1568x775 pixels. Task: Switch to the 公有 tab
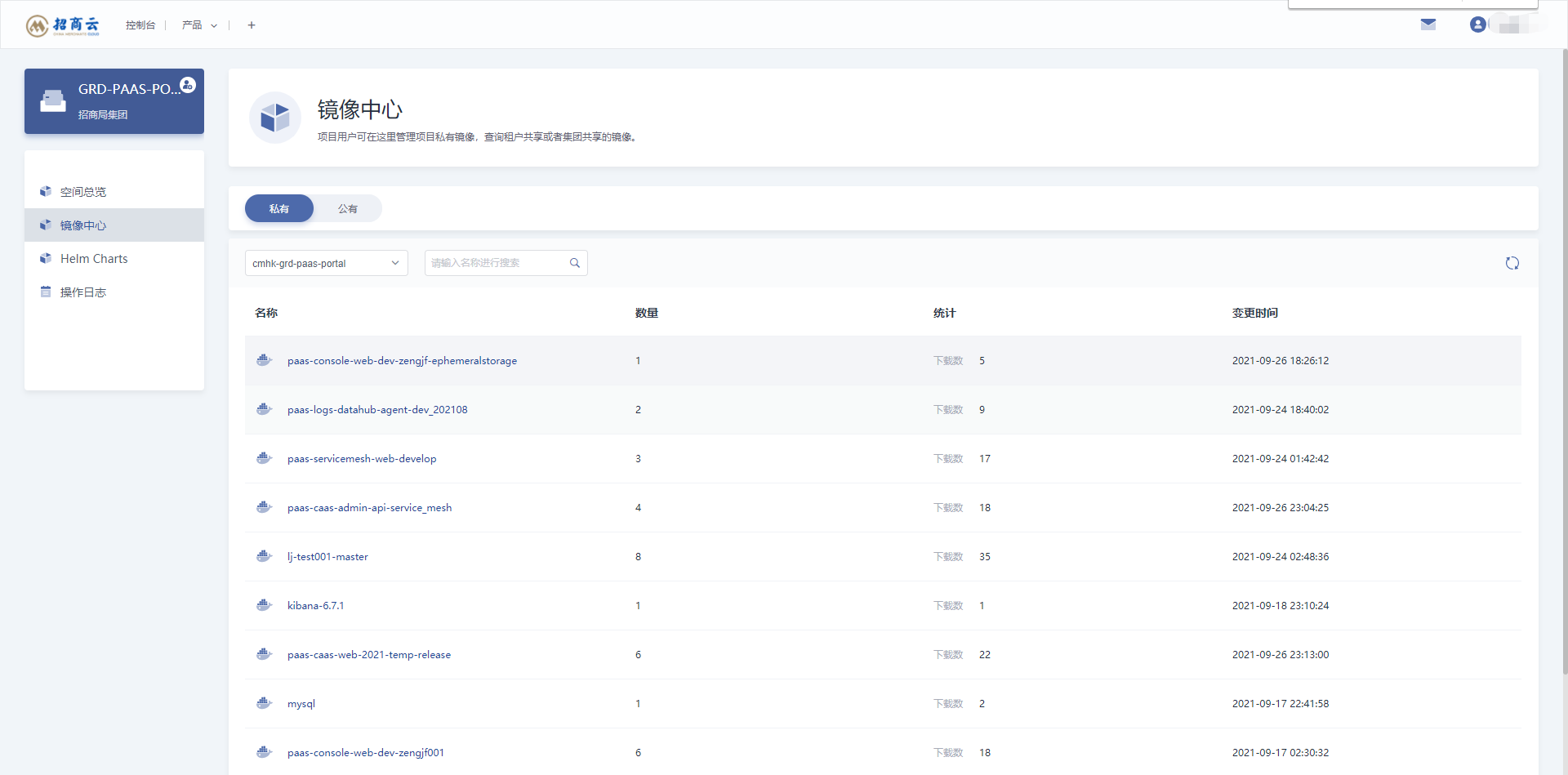348,208
